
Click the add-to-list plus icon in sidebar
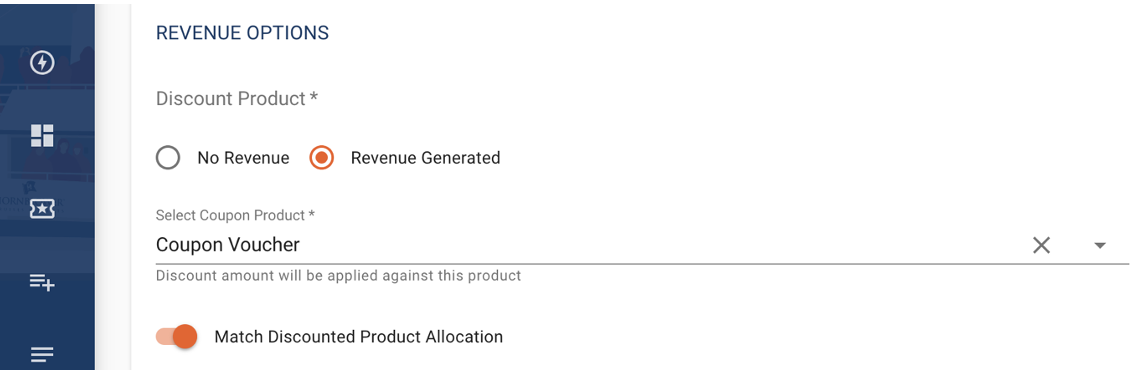click(x=42, y=282)
